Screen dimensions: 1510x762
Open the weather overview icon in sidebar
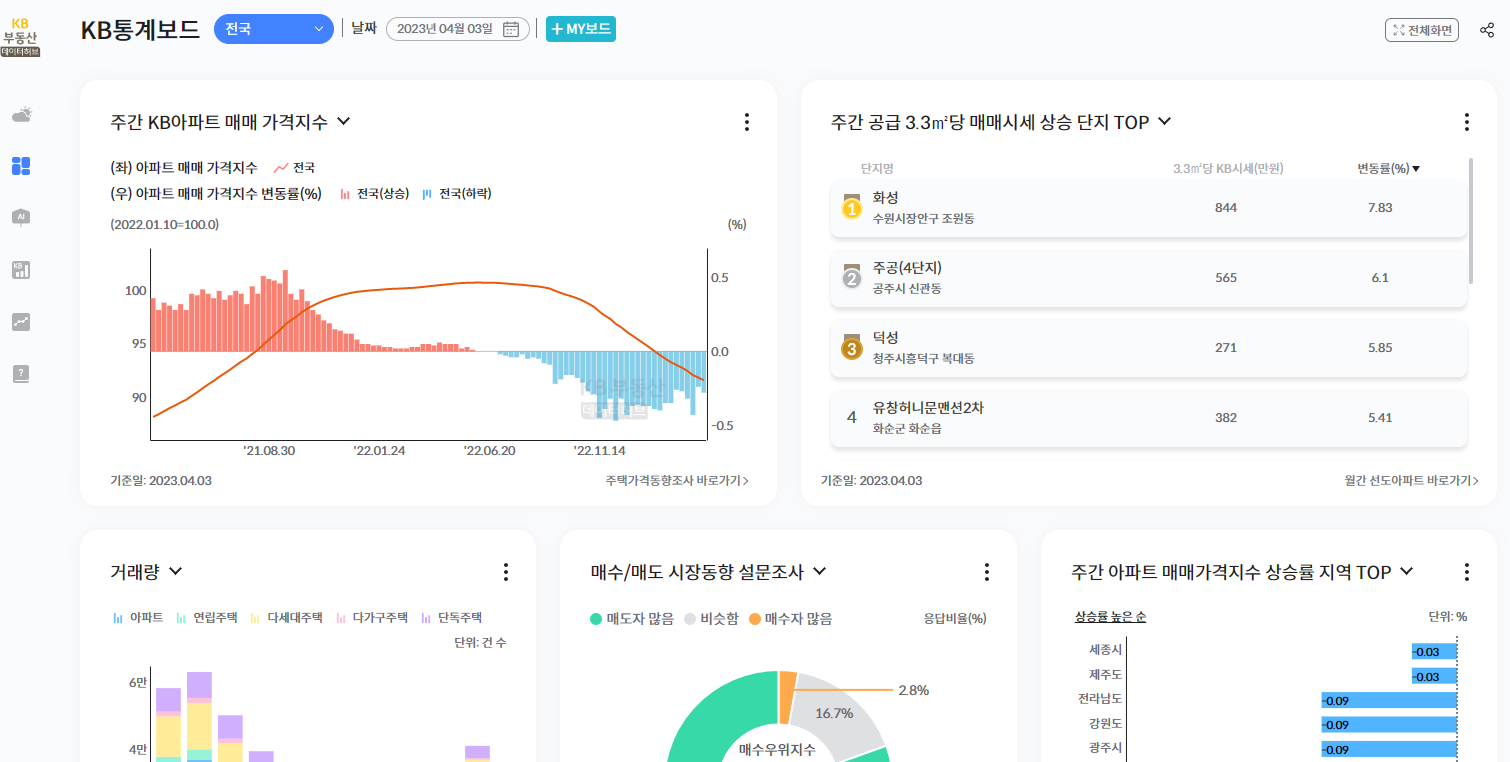click(21, 113)
